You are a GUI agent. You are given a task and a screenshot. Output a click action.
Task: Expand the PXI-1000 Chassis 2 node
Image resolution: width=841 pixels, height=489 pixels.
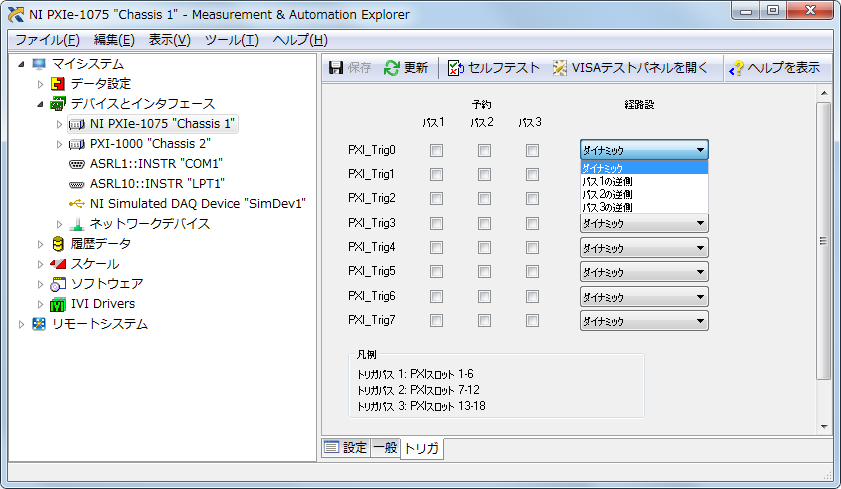[60, 144]
